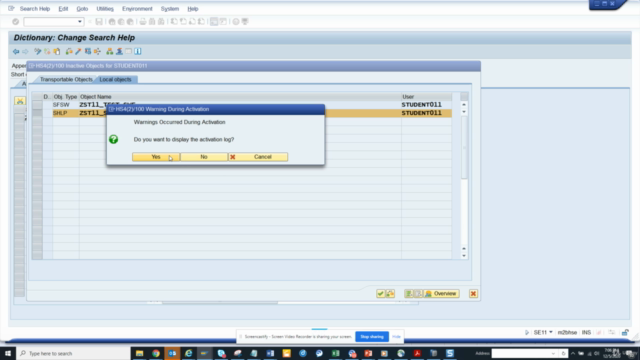Click the Display/Change toggle icon
640x360 pixels.
(38, 51)
